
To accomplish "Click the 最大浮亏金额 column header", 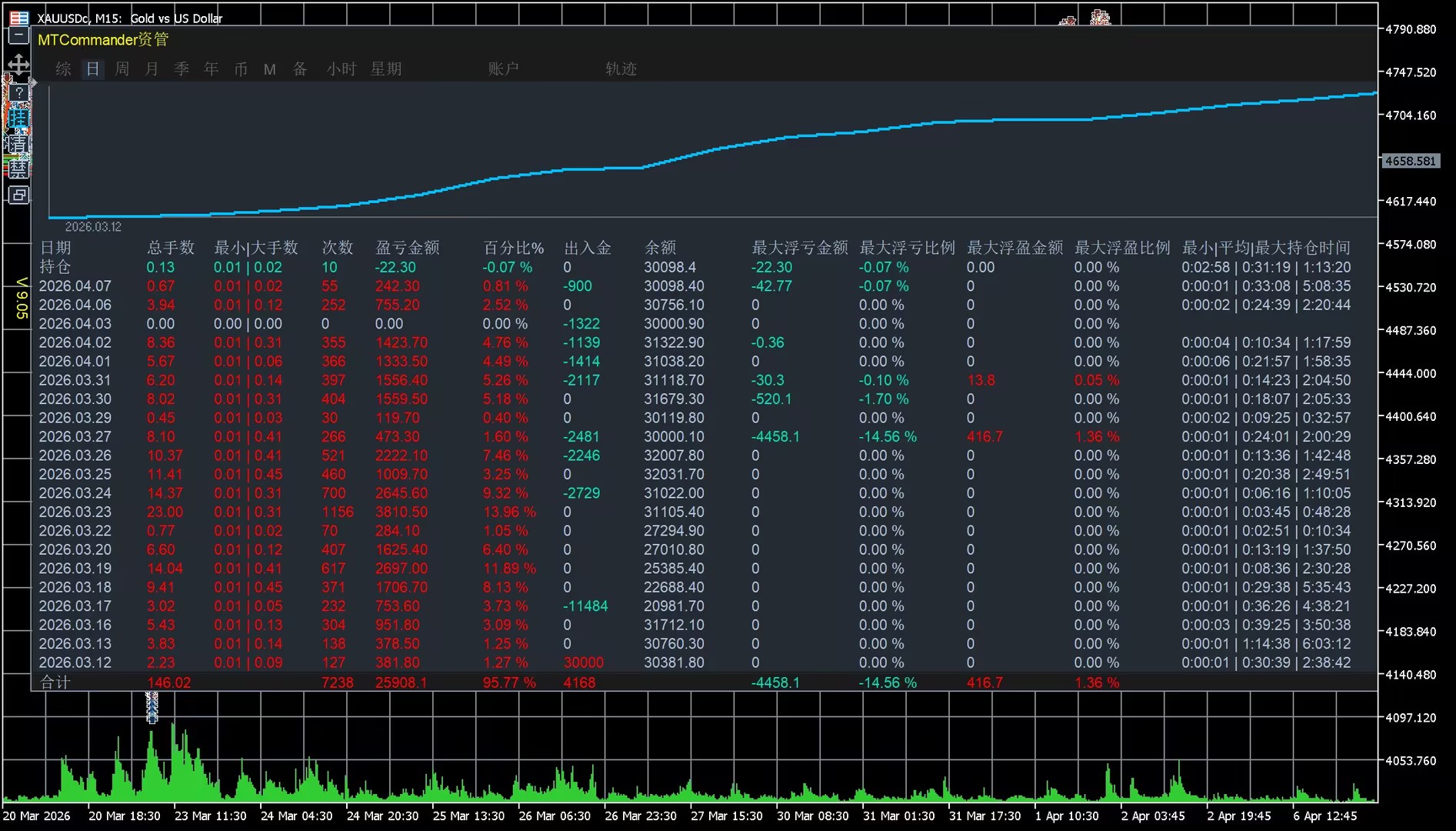I will 800,248.
